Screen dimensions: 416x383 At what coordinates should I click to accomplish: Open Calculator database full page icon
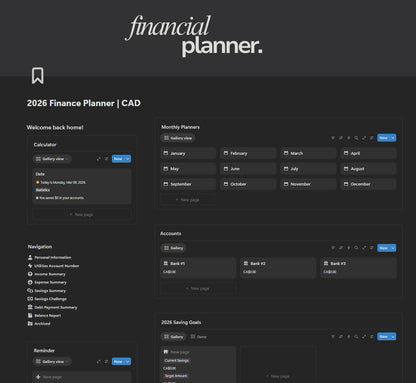[99, 159]
